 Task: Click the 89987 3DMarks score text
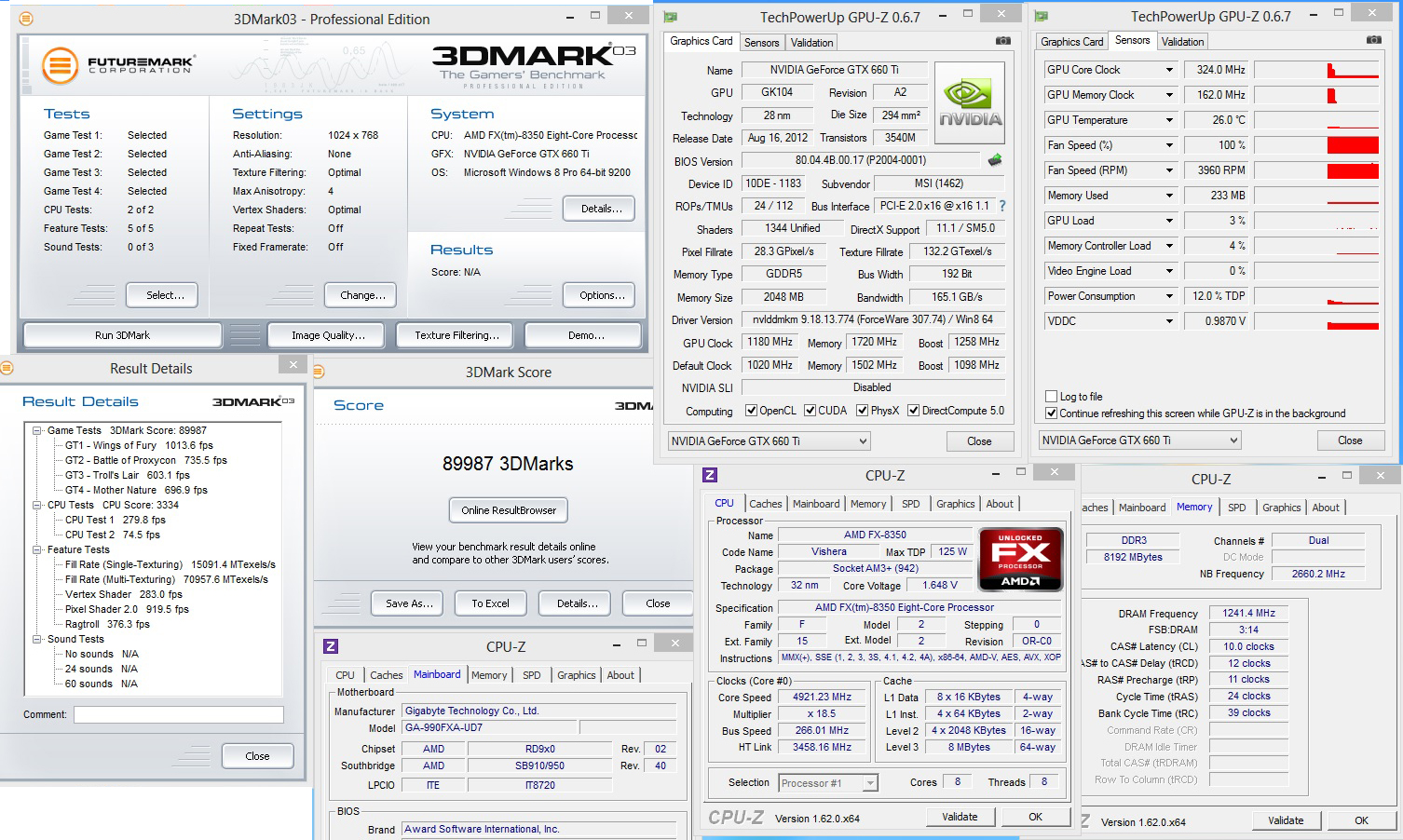pyautogui.click(x=508, y=464)
